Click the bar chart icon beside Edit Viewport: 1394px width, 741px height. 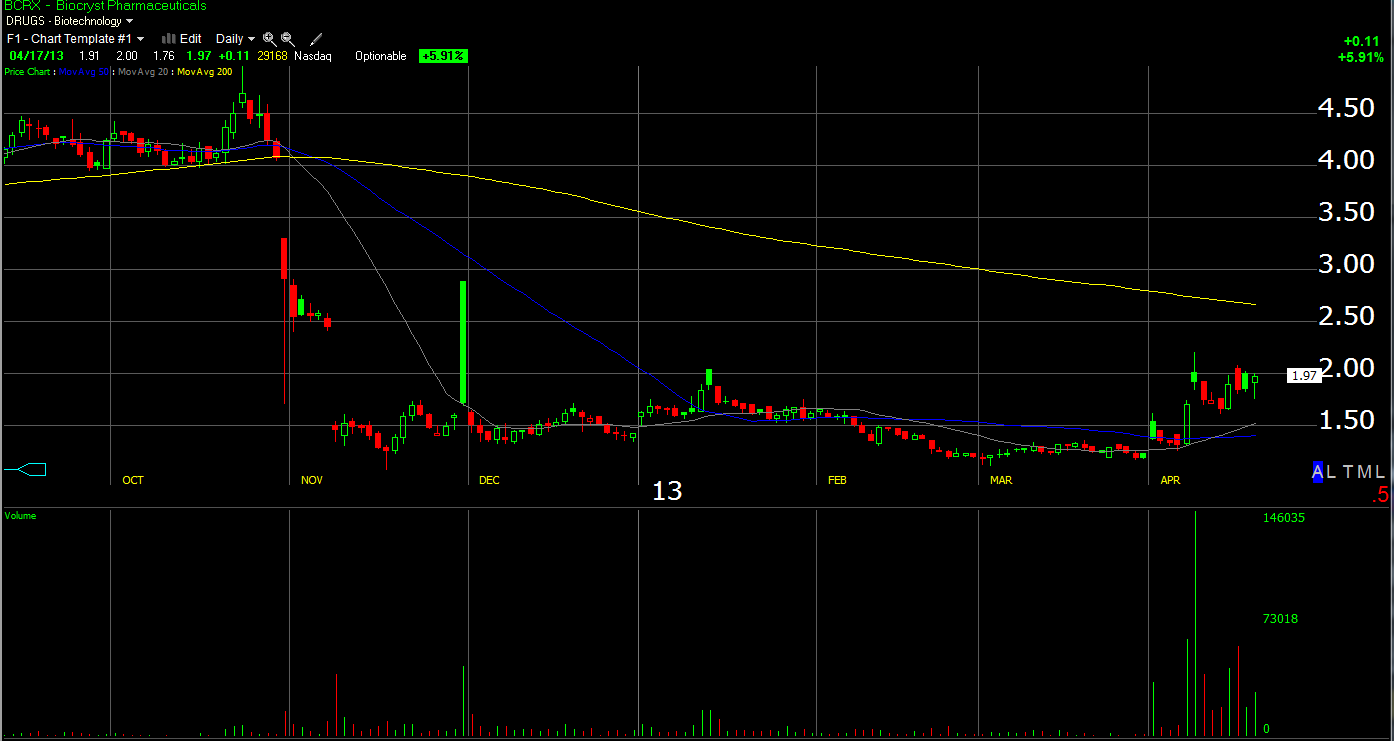tap(169, 39)
